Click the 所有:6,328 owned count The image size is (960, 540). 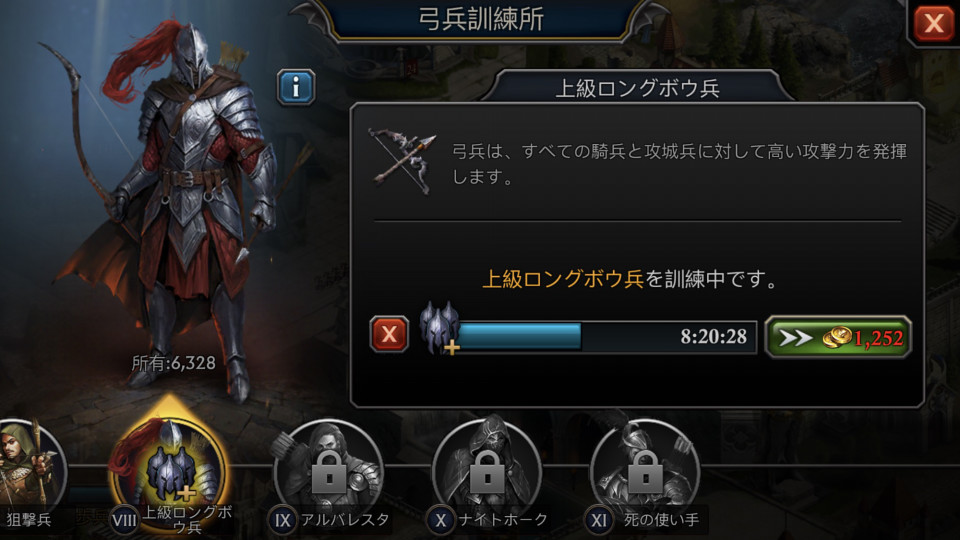tap(174, 363)
